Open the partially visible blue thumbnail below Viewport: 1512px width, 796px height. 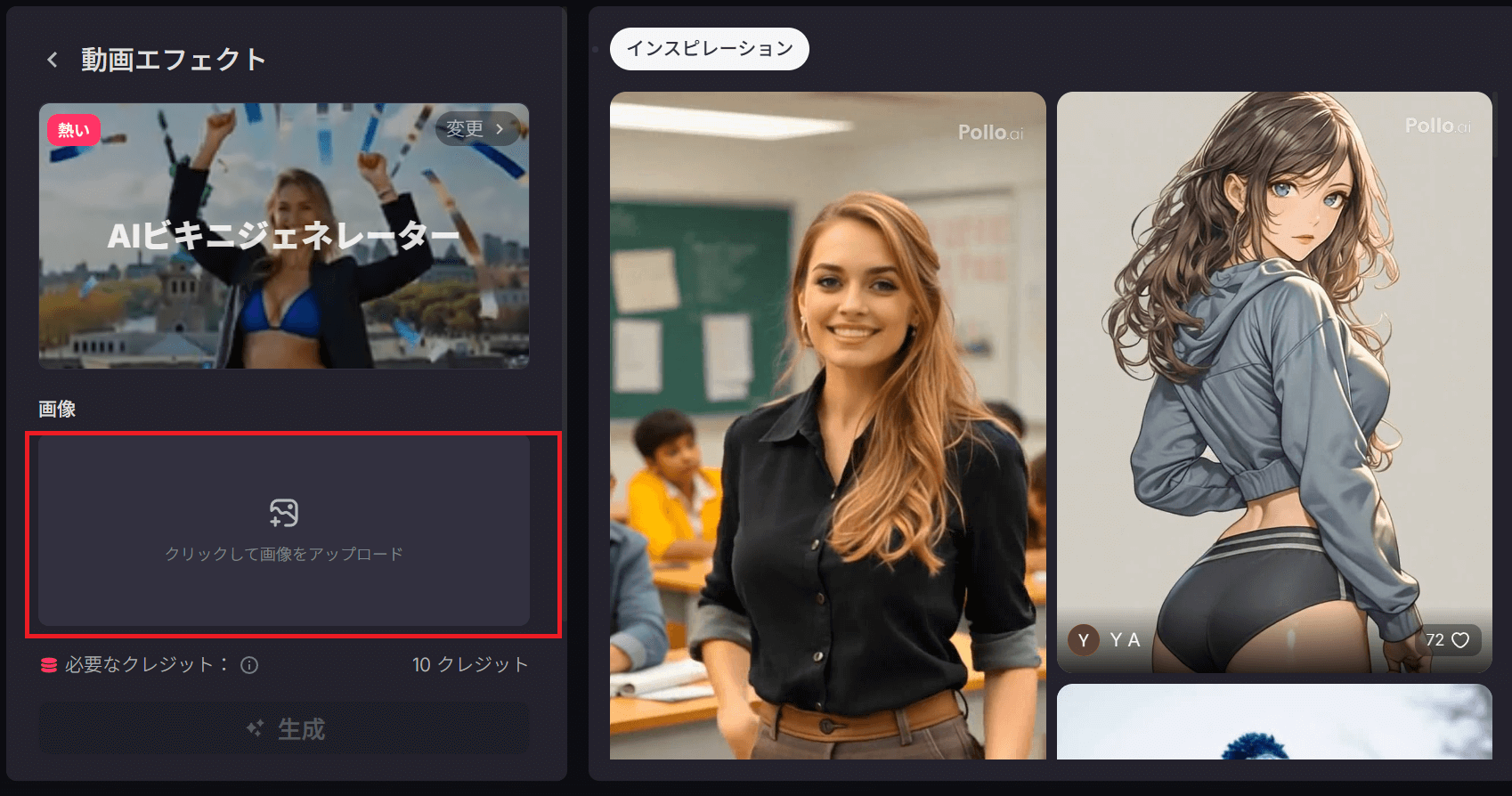[1274, 722]
